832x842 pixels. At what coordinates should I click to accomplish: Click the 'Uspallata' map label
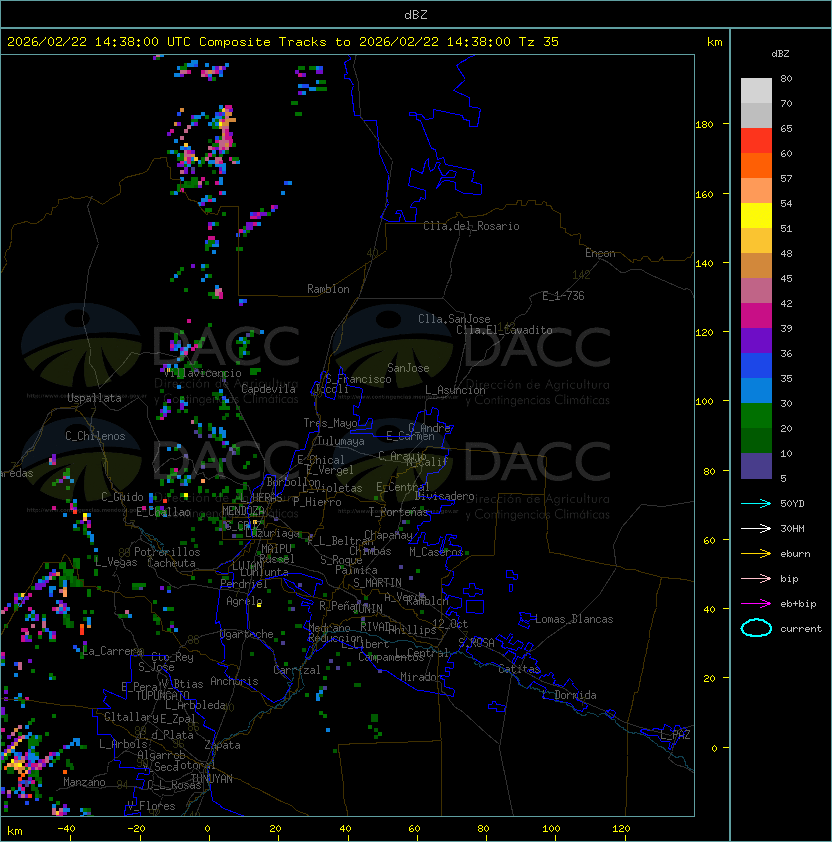click(x=94, y=398)
